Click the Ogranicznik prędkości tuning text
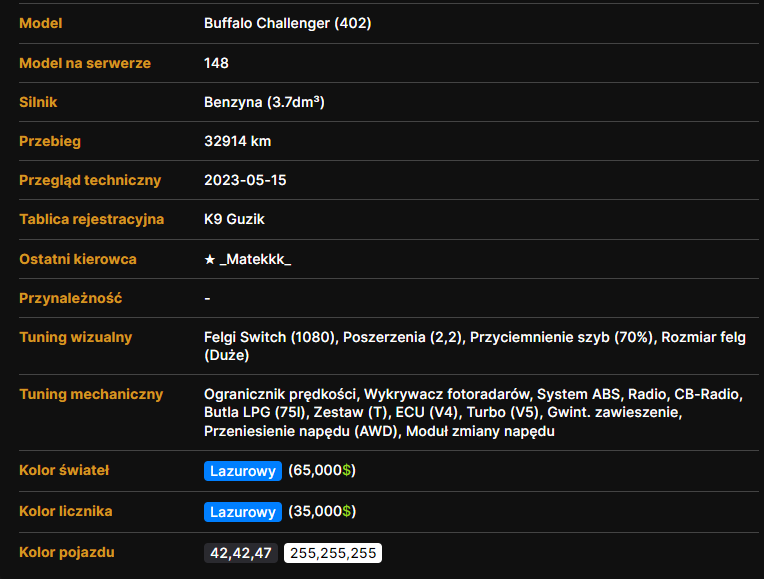 (x=280, y=394)
